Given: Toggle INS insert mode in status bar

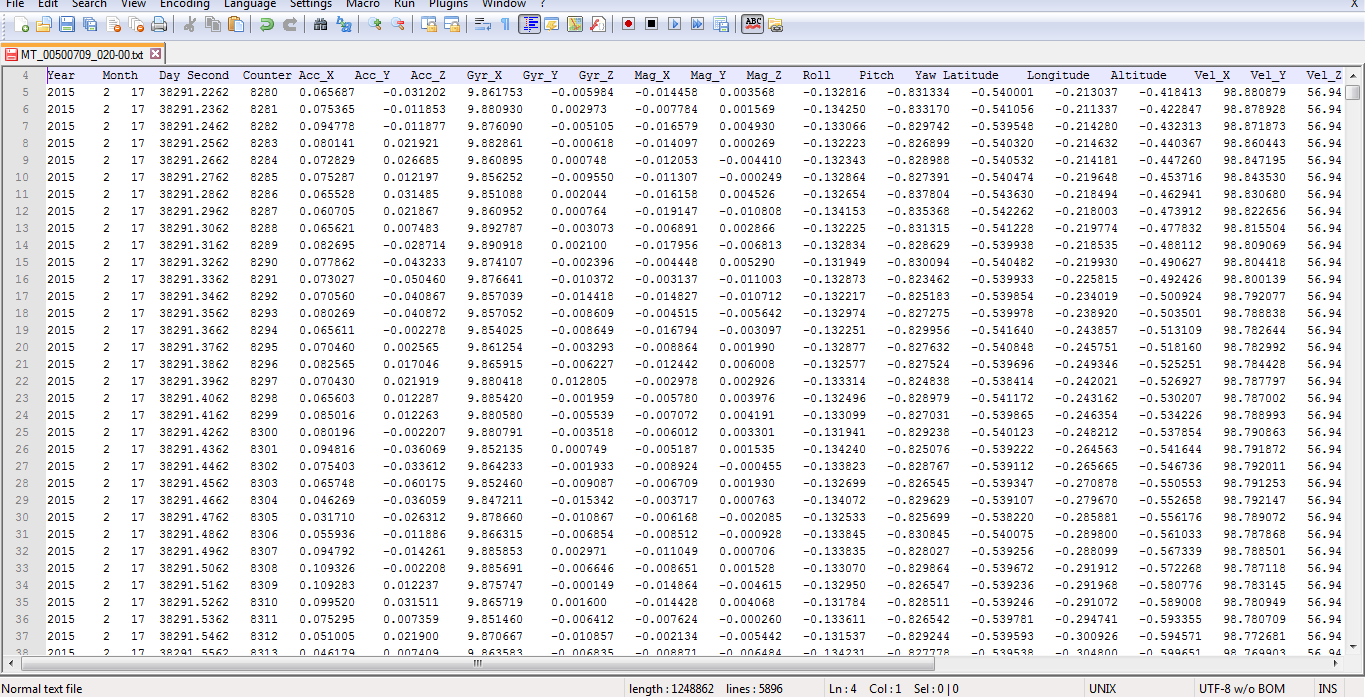Looking at the screenshot, I should (x=1327, y=688).
